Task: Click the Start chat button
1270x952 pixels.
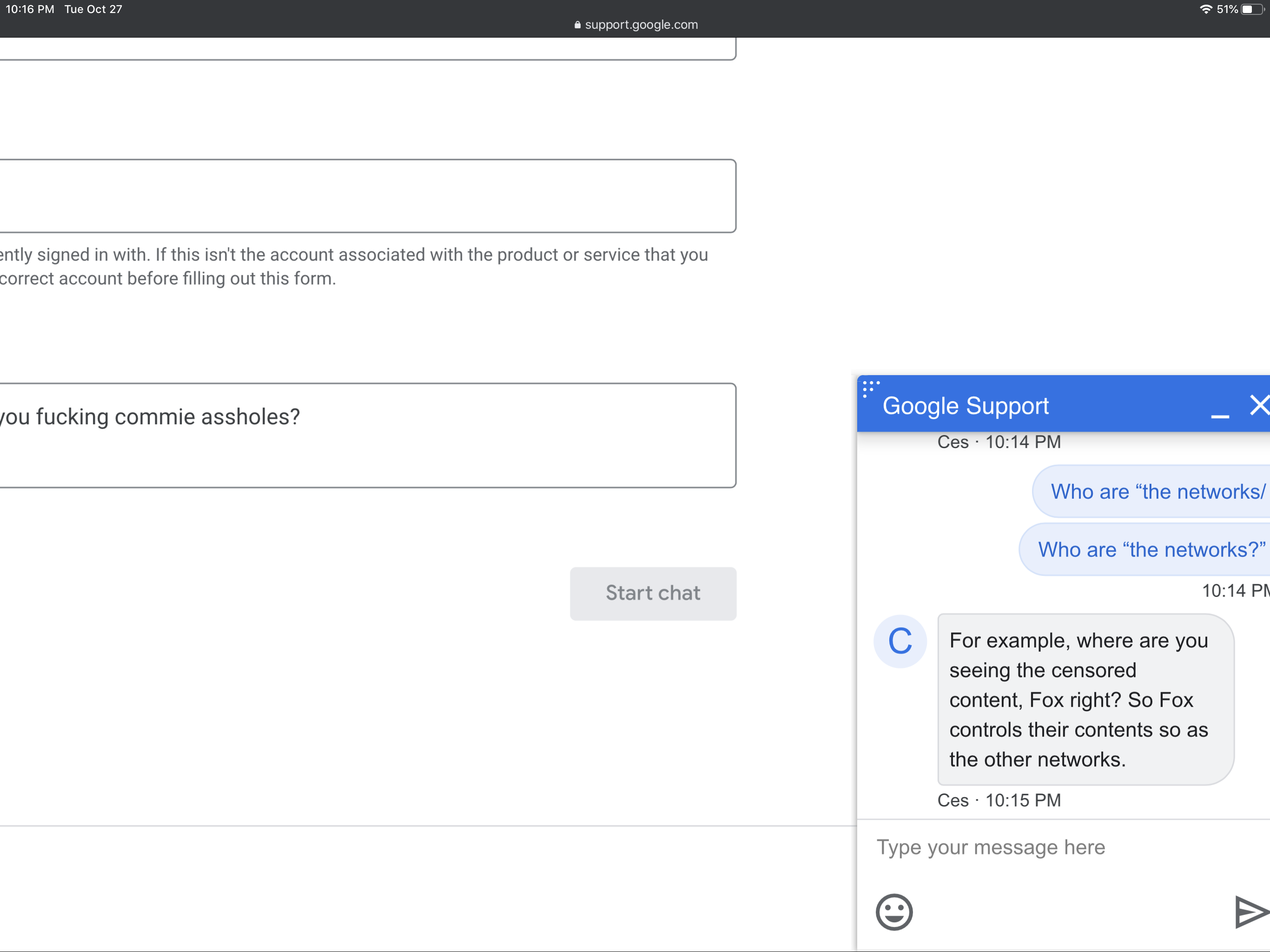Action: [x=653, y=593]
